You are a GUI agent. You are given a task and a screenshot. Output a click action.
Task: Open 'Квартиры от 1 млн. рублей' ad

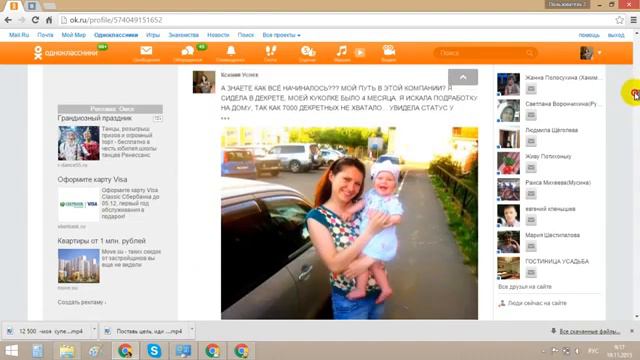(x=102, y=241)
